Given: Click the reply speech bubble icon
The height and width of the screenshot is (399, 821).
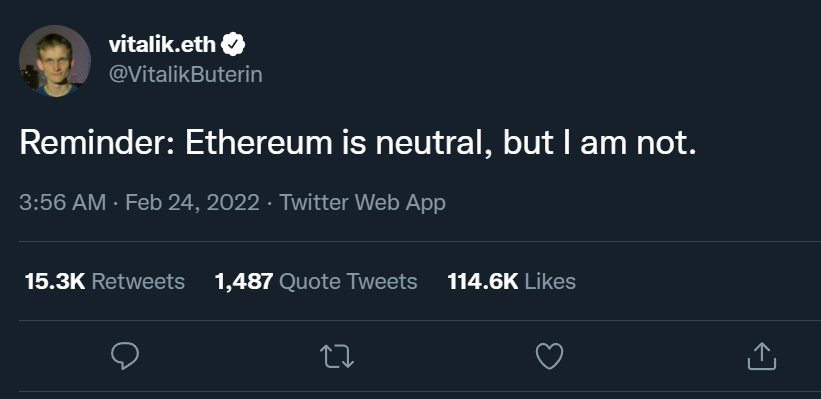Looking at the screenshot, I should click(125, 356).
